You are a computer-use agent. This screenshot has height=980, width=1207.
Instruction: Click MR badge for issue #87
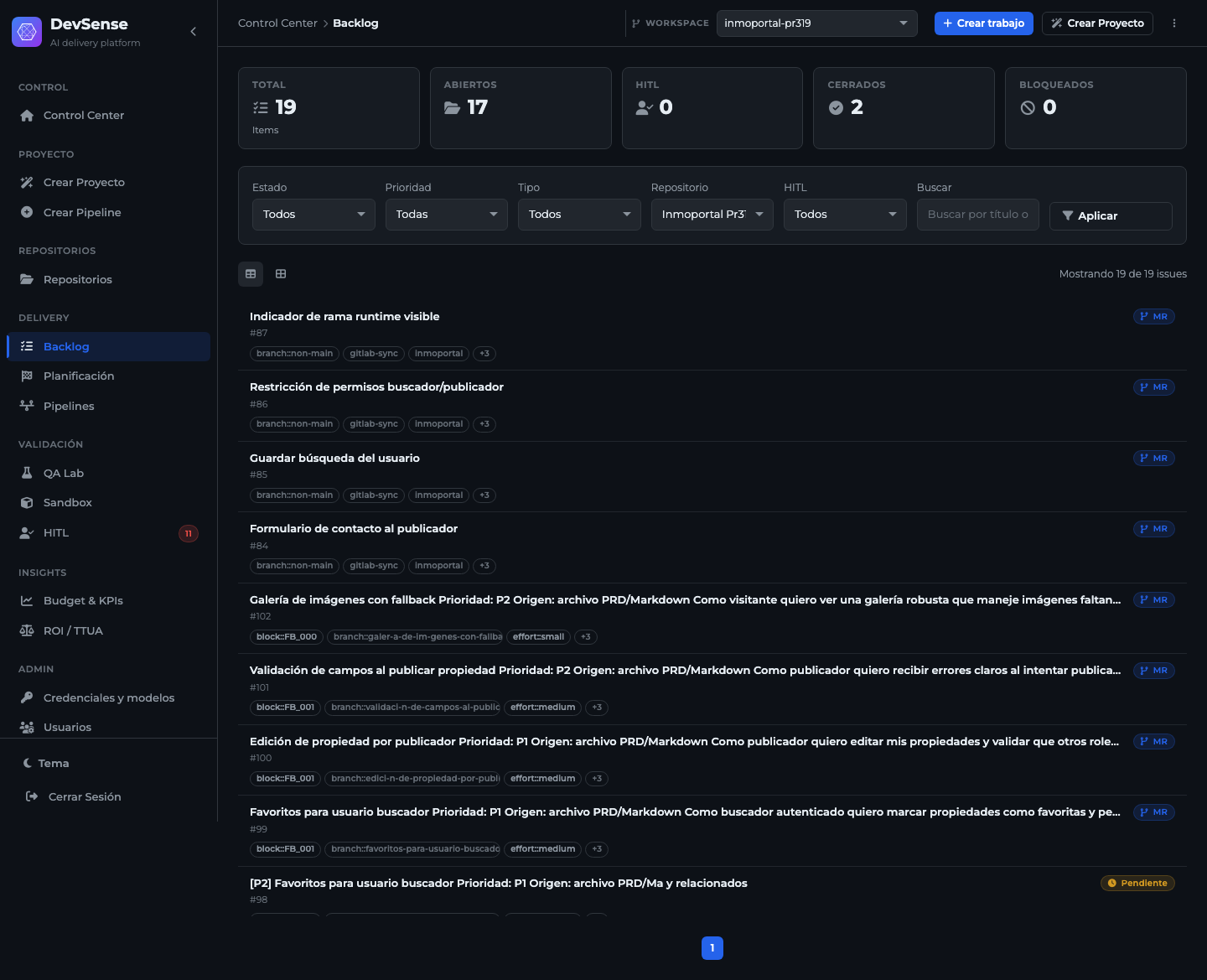(1154, 317)
